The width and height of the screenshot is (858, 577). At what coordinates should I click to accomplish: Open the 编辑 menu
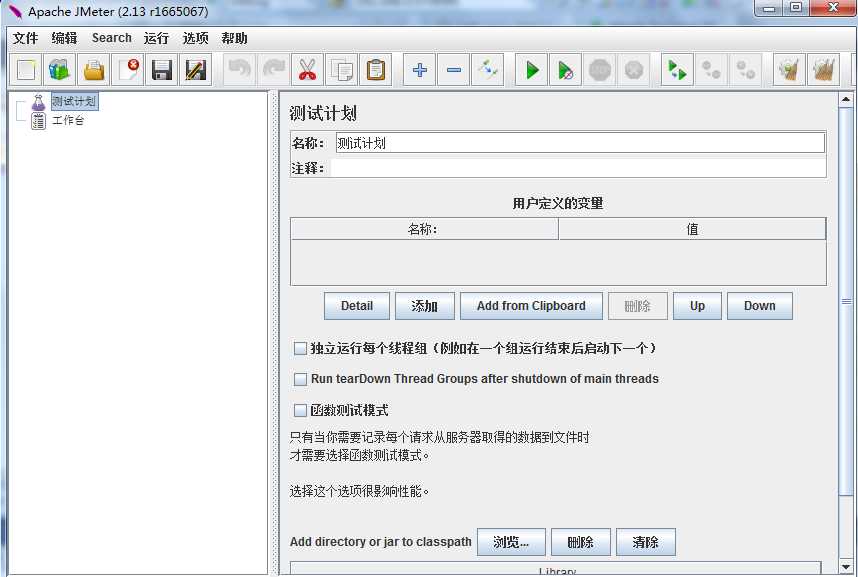click(x=64, y=38)
